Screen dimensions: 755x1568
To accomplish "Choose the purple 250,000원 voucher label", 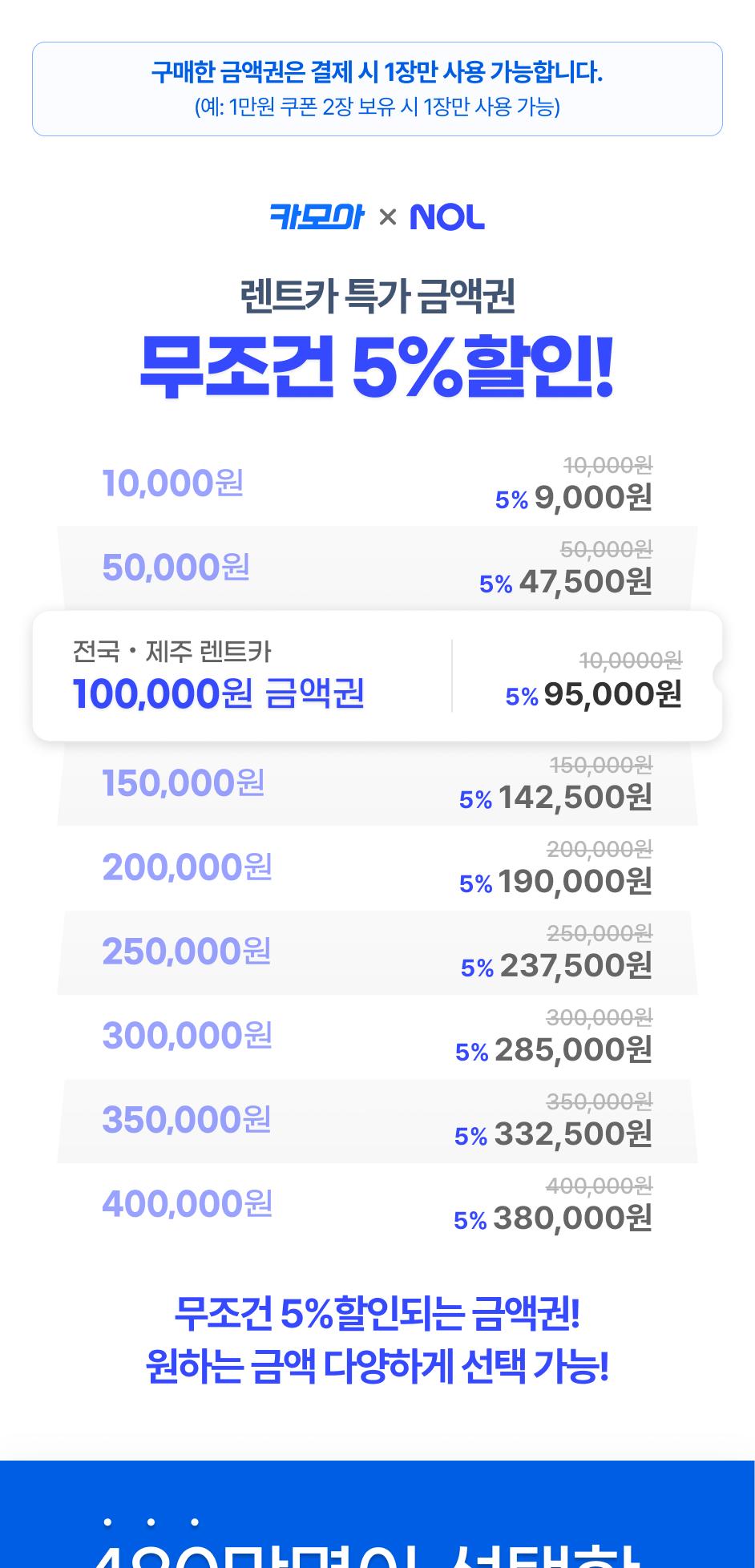I will pyautogui.click(x=187, y=952).
